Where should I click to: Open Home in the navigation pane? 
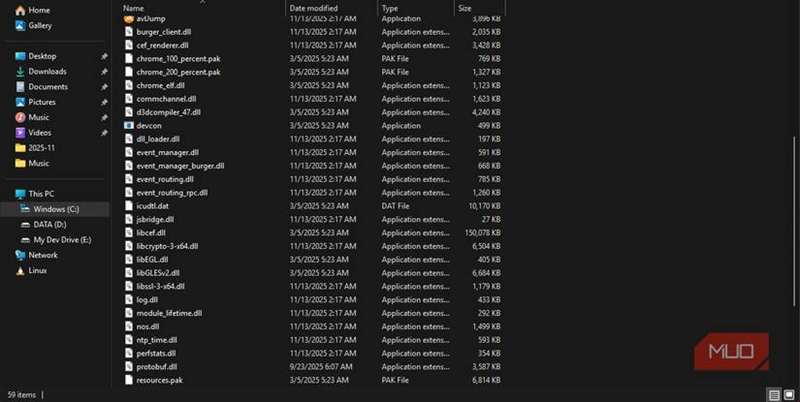tap(39, 10)
